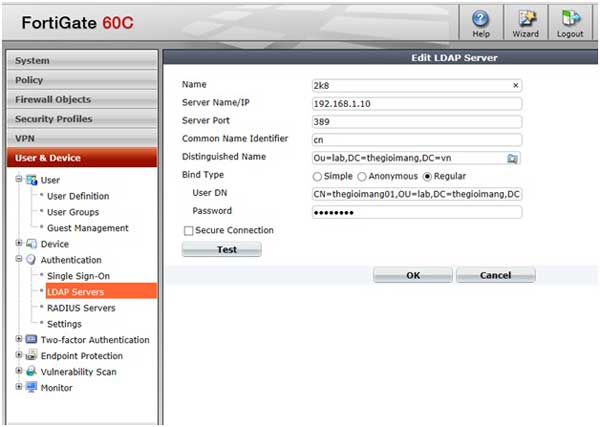Select the Regular bind type

(x=427, y=176)
